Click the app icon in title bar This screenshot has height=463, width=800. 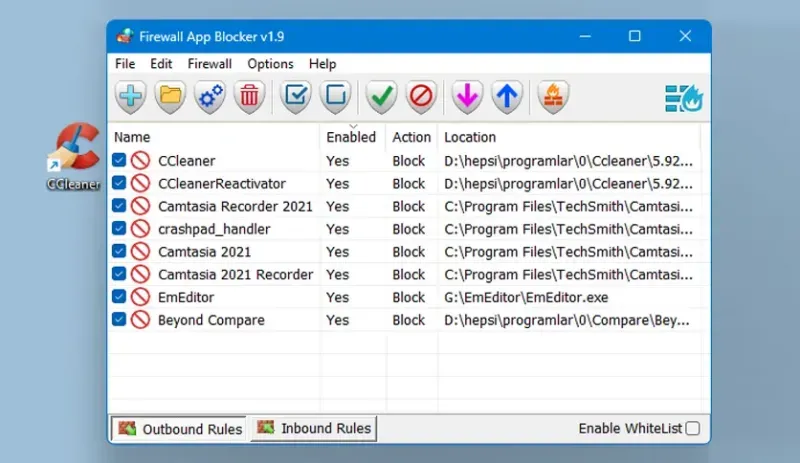pos(125,36)
